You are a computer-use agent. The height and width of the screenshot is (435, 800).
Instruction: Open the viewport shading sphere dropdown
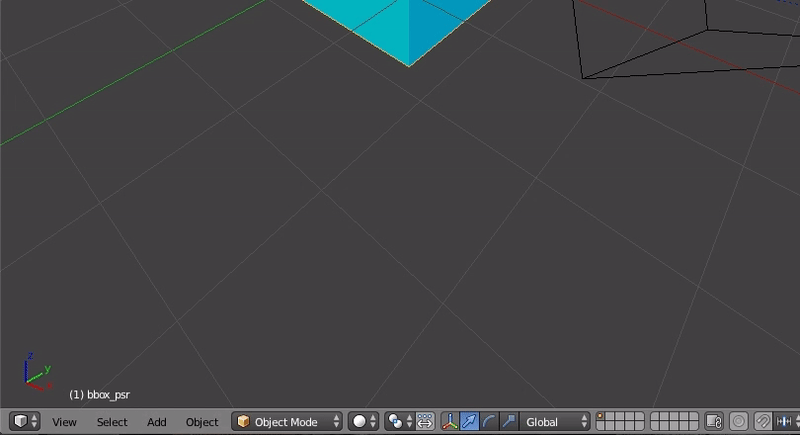[364, 422]
